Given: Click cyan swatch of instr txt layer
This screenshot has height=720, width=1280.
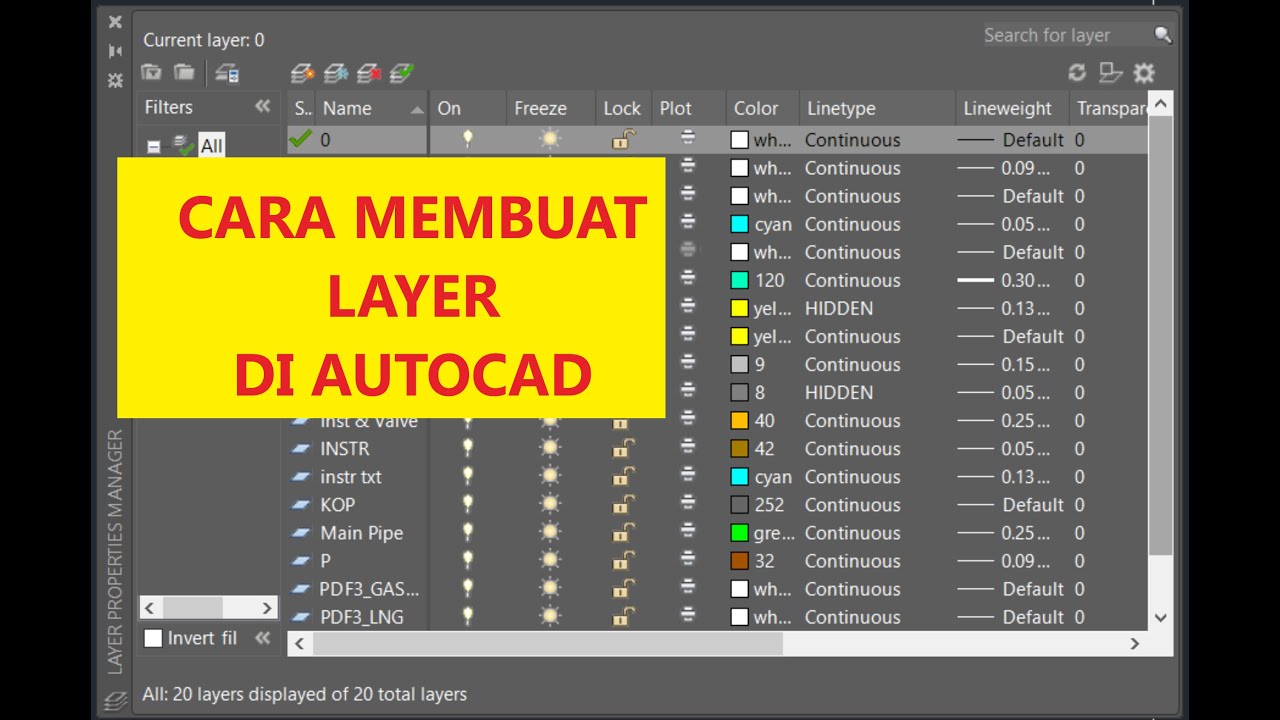Looking at the screenshot, I should 740,477.
